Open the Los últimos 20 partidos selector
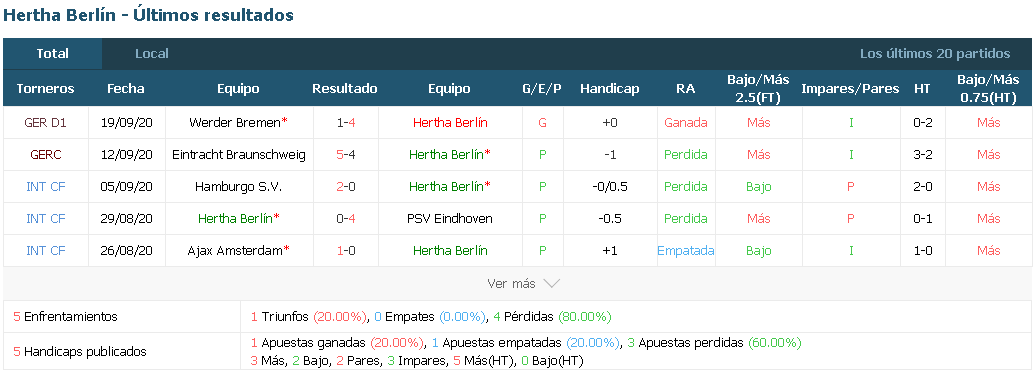Image resolution: width=1035 pixels, height=374 pixels. coord(935,54)
